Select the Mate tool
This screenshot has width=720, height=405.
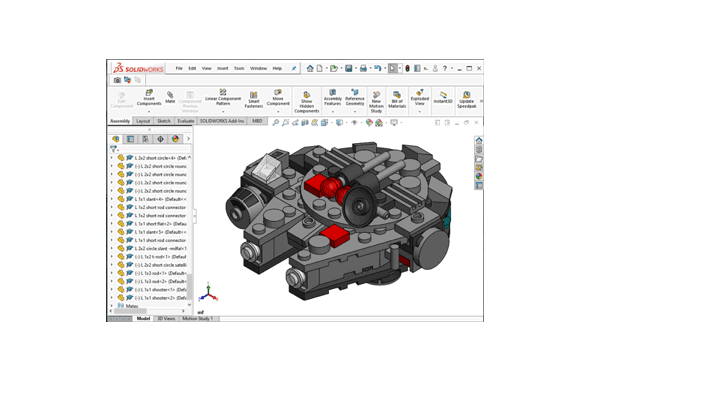pyautogui.click(x=170, y=97)
